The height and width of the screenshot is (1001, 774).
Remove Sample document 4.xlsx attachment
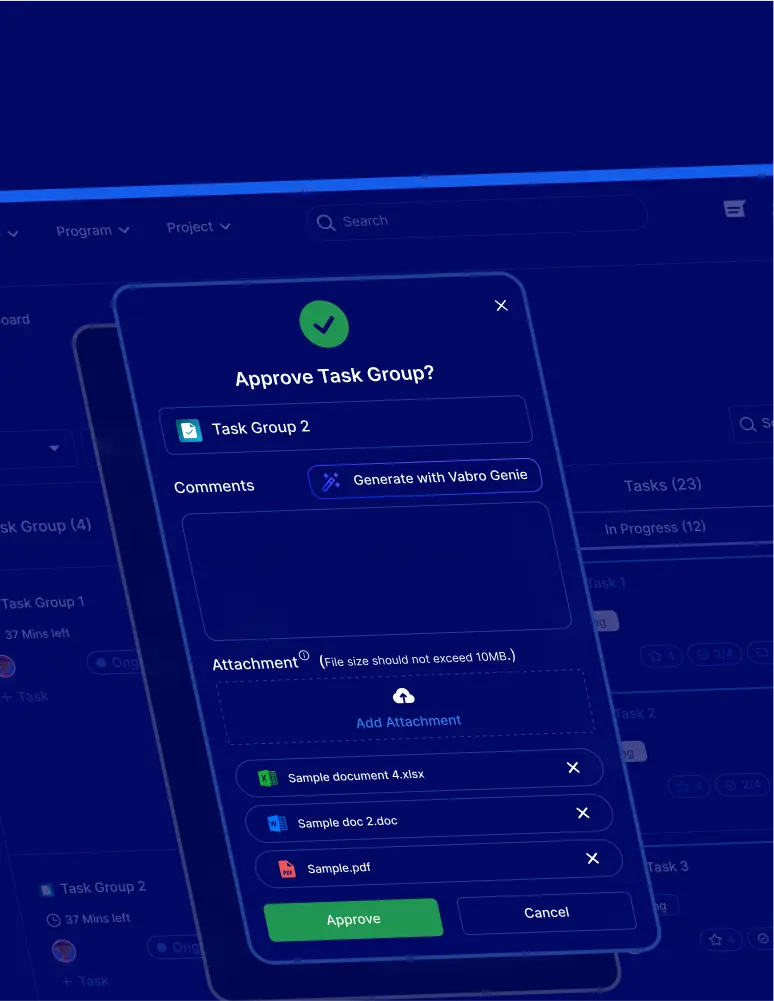(x=573, y=768)
